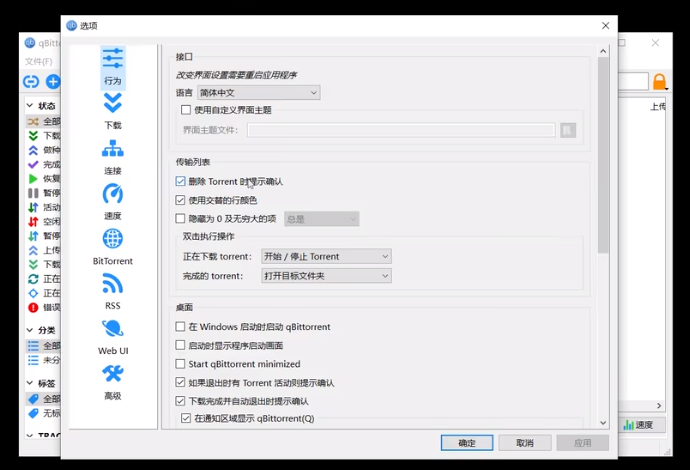The width and height of the screenshot is (690, 470).
Task: Toggle 在通知区域显示 qBittorrent checkbox
Action: point(186,418)
